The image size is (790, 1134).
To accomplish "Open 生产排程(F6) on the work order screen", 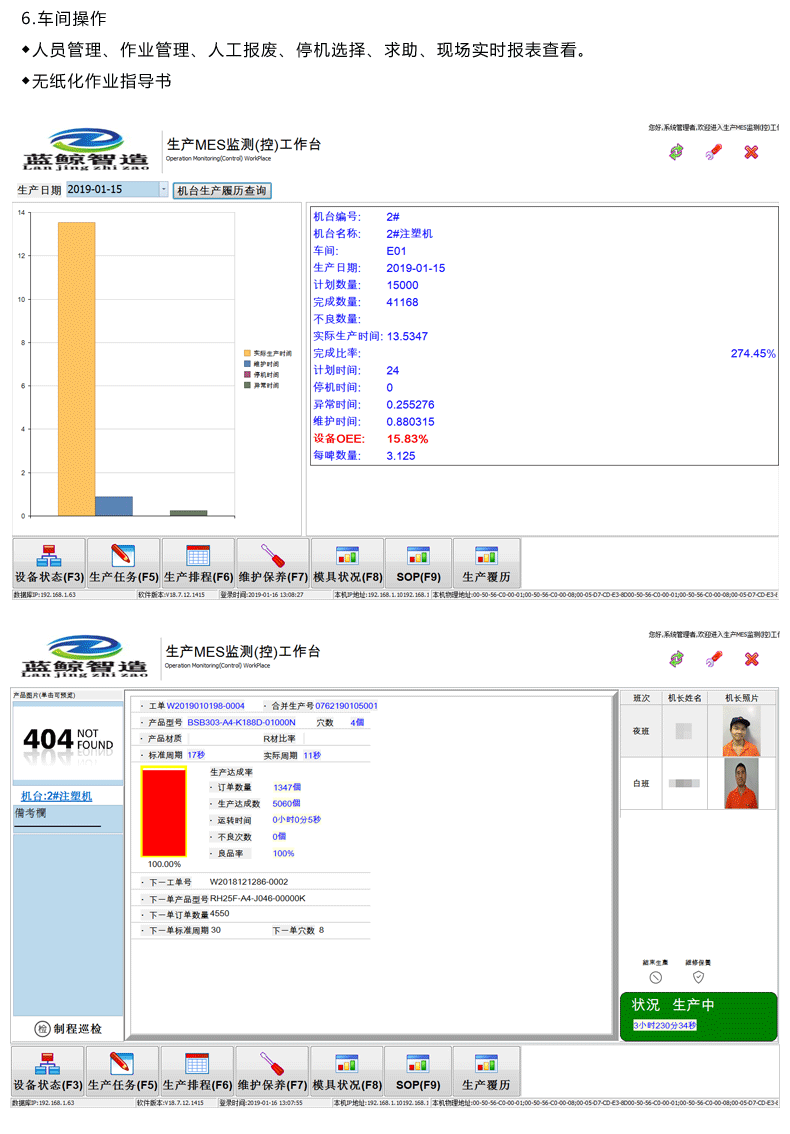I will click(x=197, y=1072).
